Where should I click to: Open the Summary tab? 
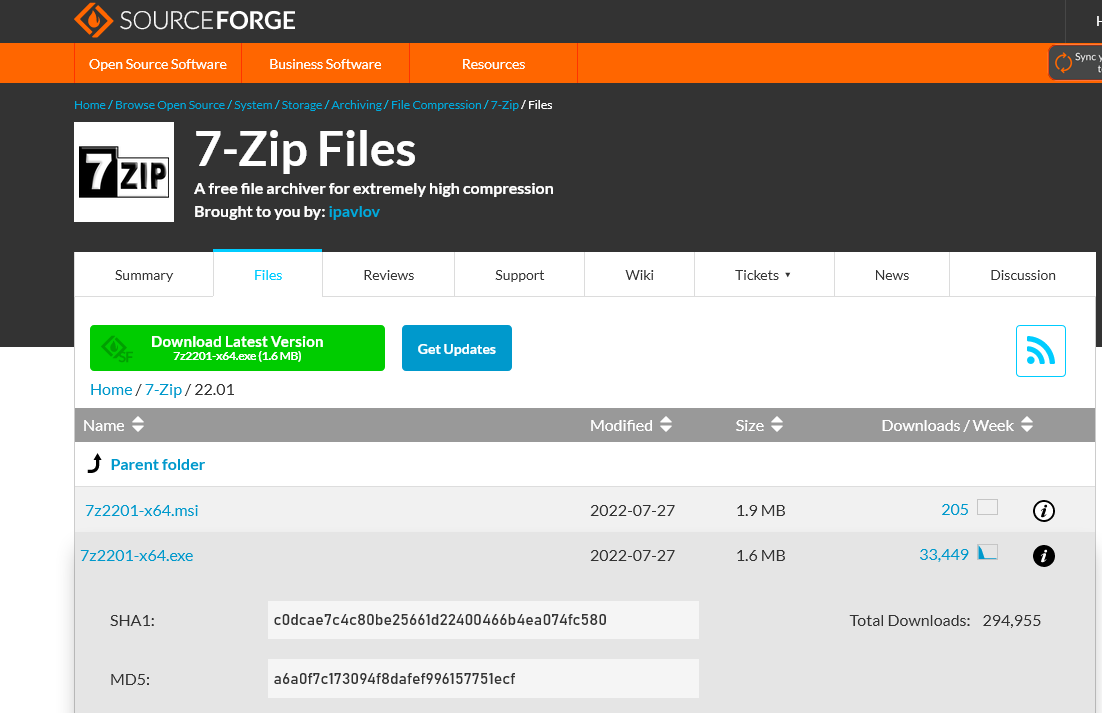(144, 275)
